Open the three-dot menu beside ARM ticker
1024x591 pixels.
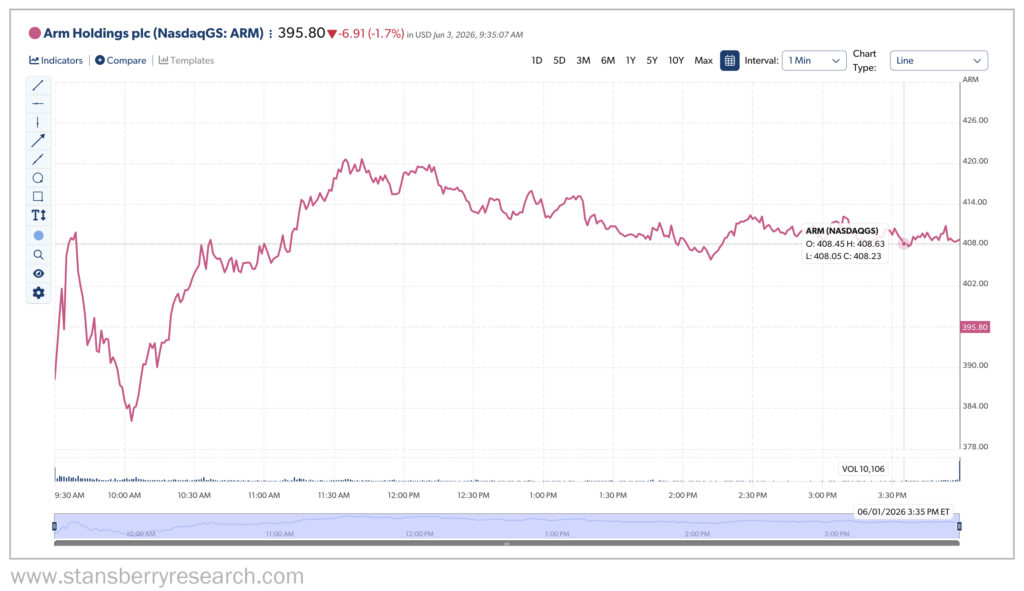(270, 34)
